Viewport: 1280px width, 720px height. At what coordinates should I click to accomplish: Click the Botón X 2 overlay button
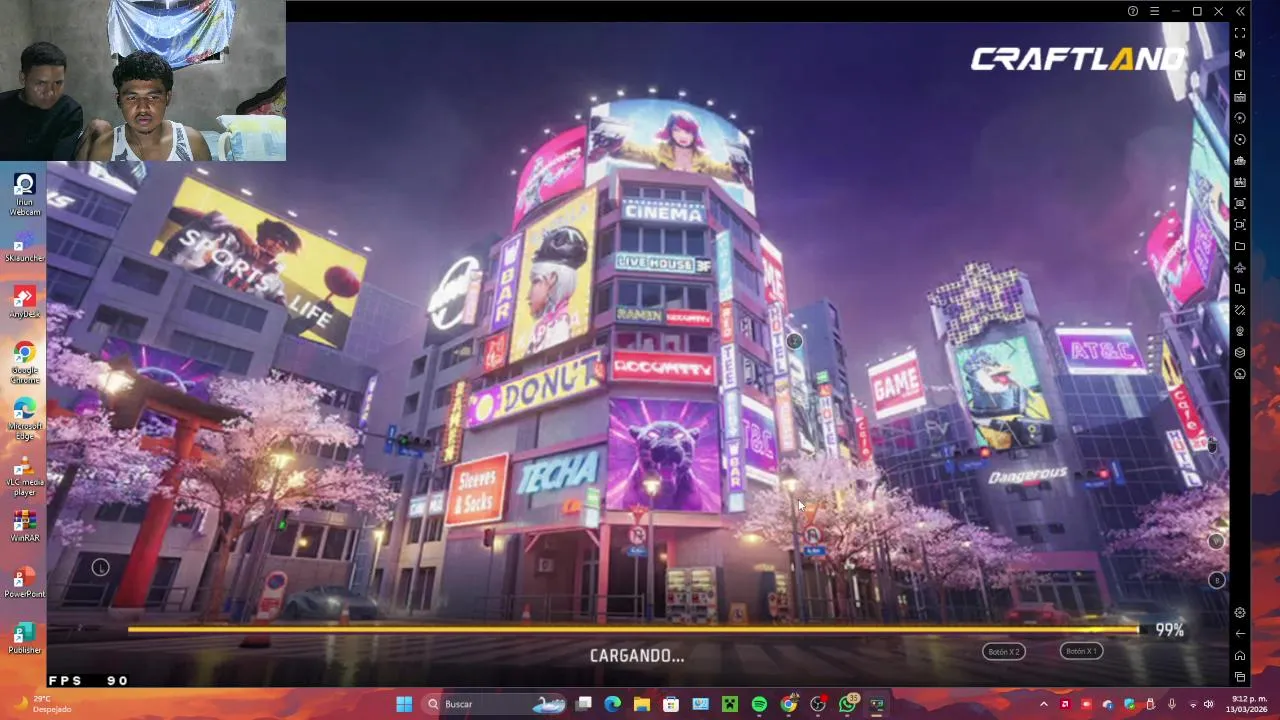tap(1003, 651)
